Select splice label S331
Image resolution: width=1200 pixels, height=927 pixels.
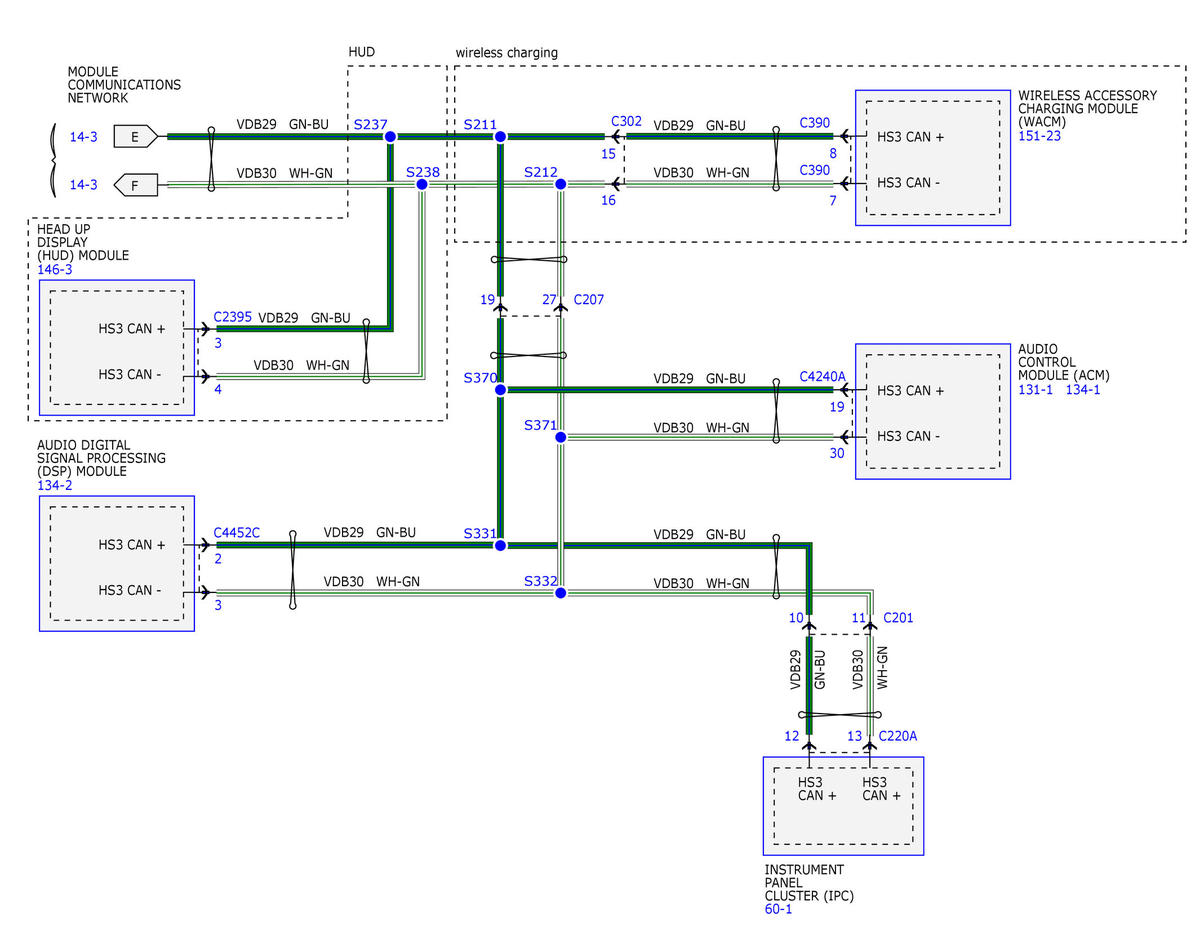click(x=480, y=534)
